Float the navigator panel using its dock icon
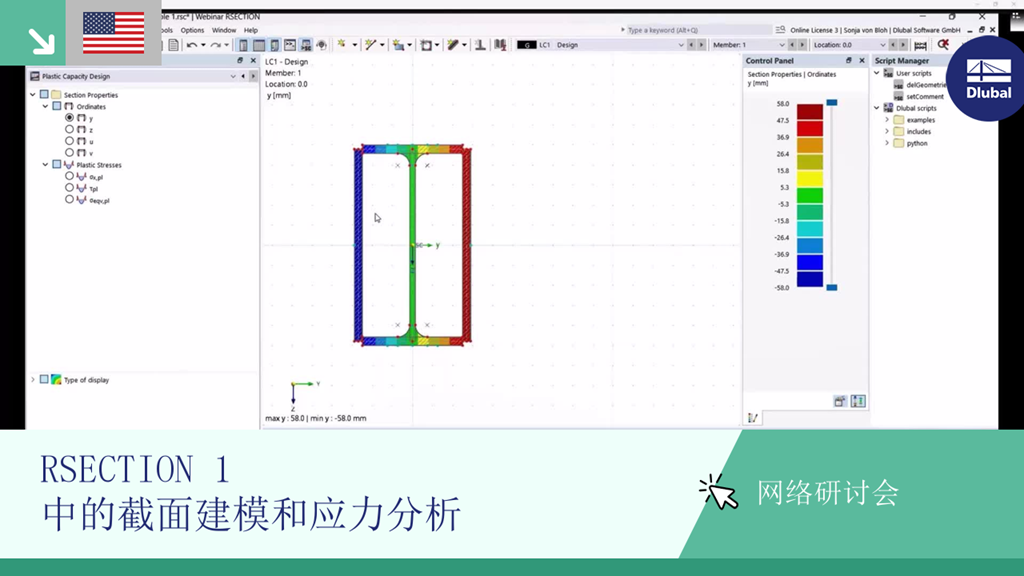Screen dimensions: 1024x576 click(x=240, y=60)
